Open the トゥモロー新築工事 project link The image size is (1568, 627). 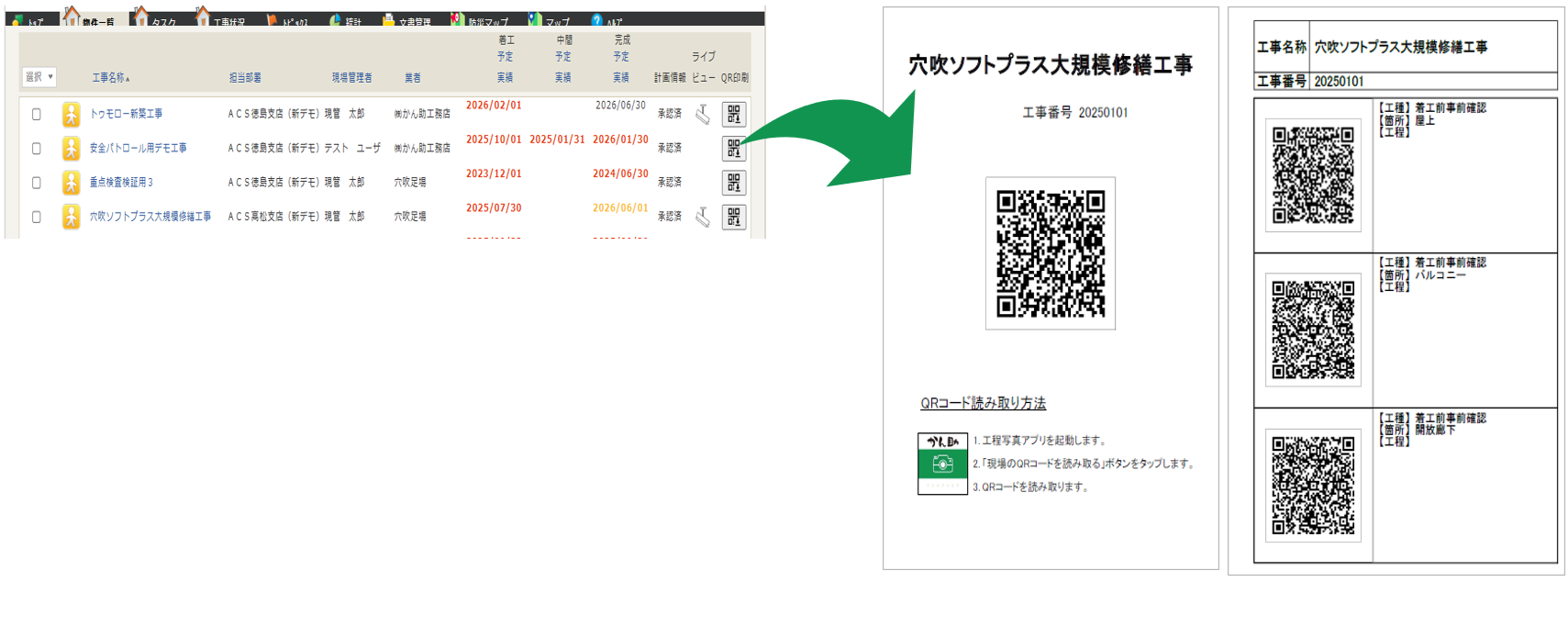click(x=126, y=114)
